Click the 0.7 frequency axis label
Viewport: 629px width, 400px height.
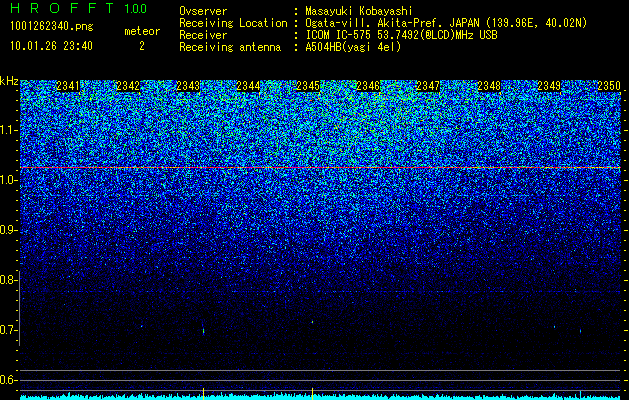(7, 330)
